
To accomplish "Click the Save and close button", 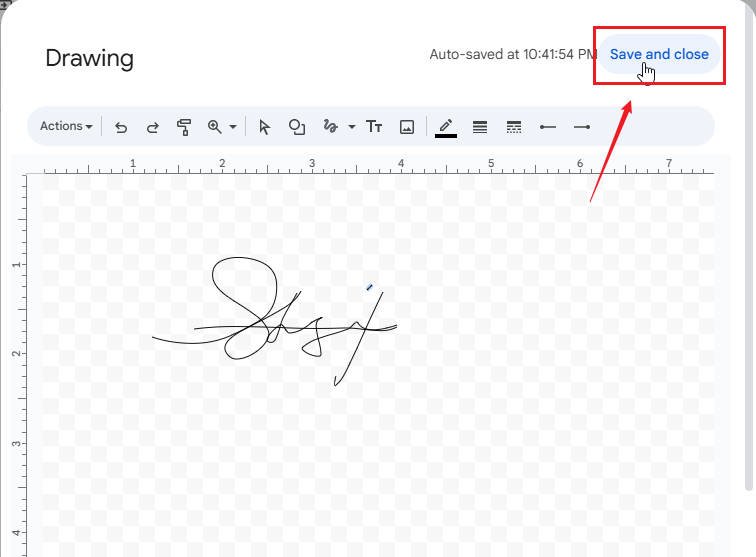I will (659, 54).
